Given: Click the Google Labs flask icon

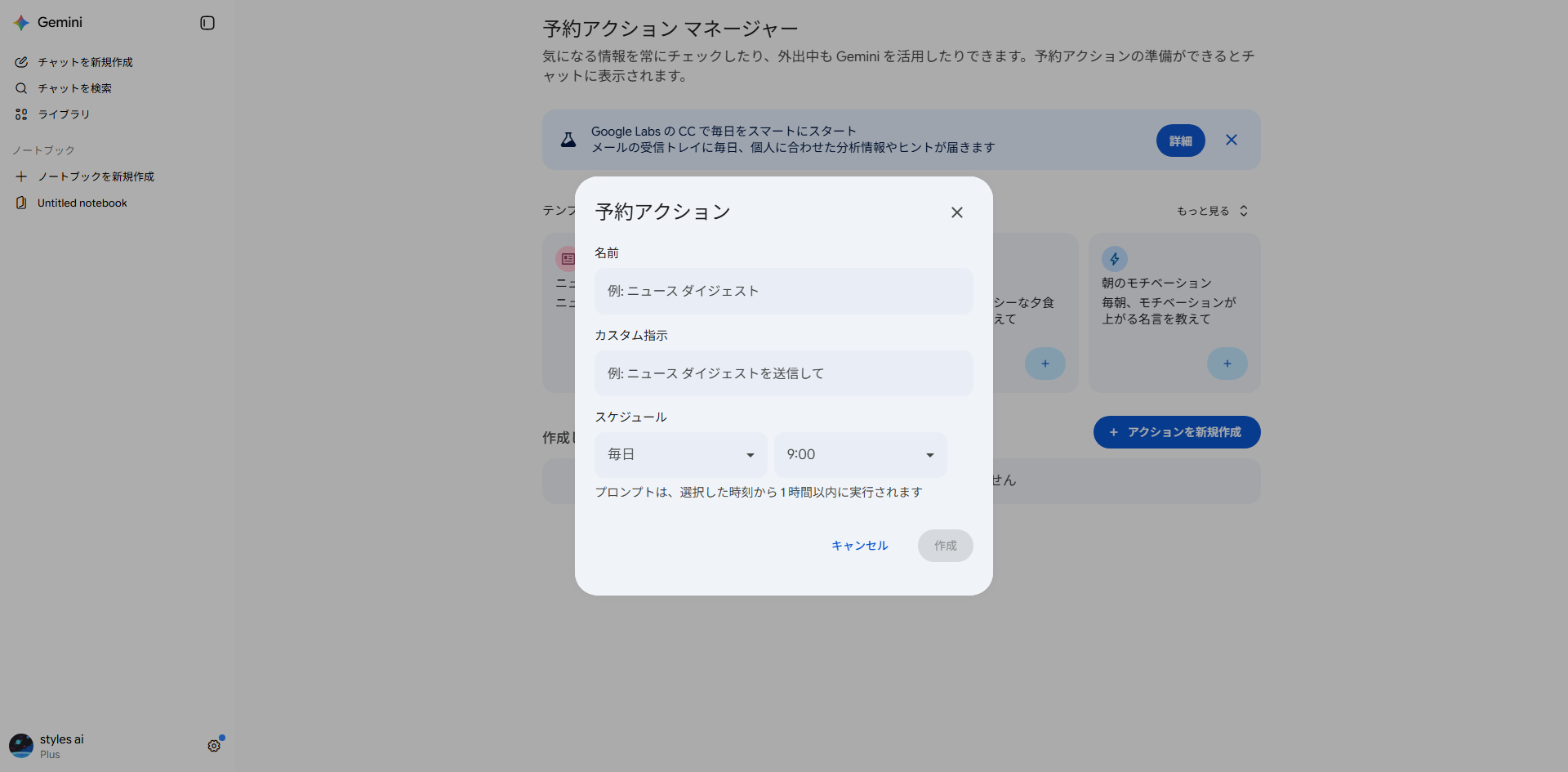Looking at the screenshot, I should point(568,141).
